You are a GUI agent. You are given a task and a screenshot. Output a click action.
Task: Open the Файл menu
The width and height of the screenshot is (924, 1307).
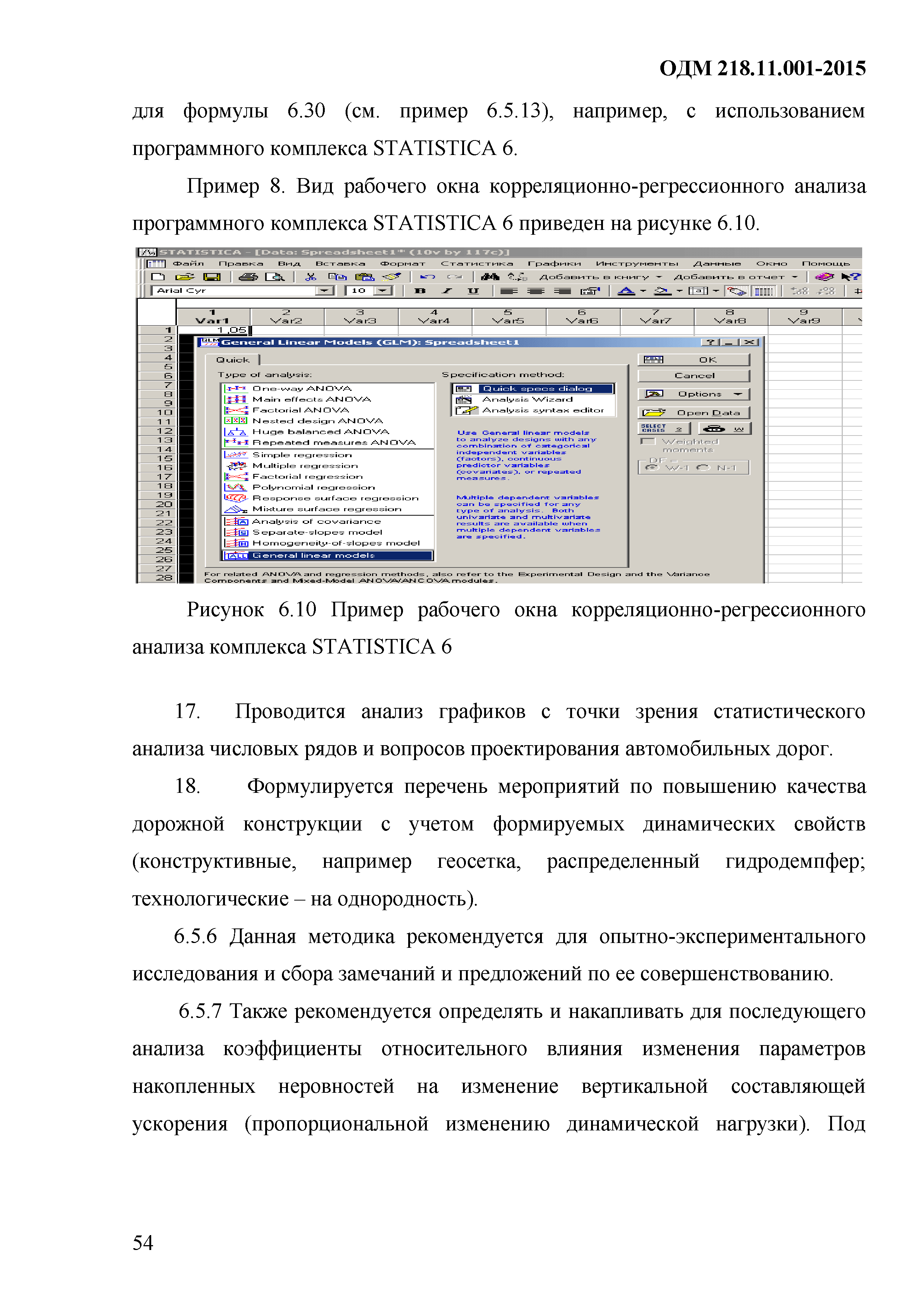pos(188,263)
